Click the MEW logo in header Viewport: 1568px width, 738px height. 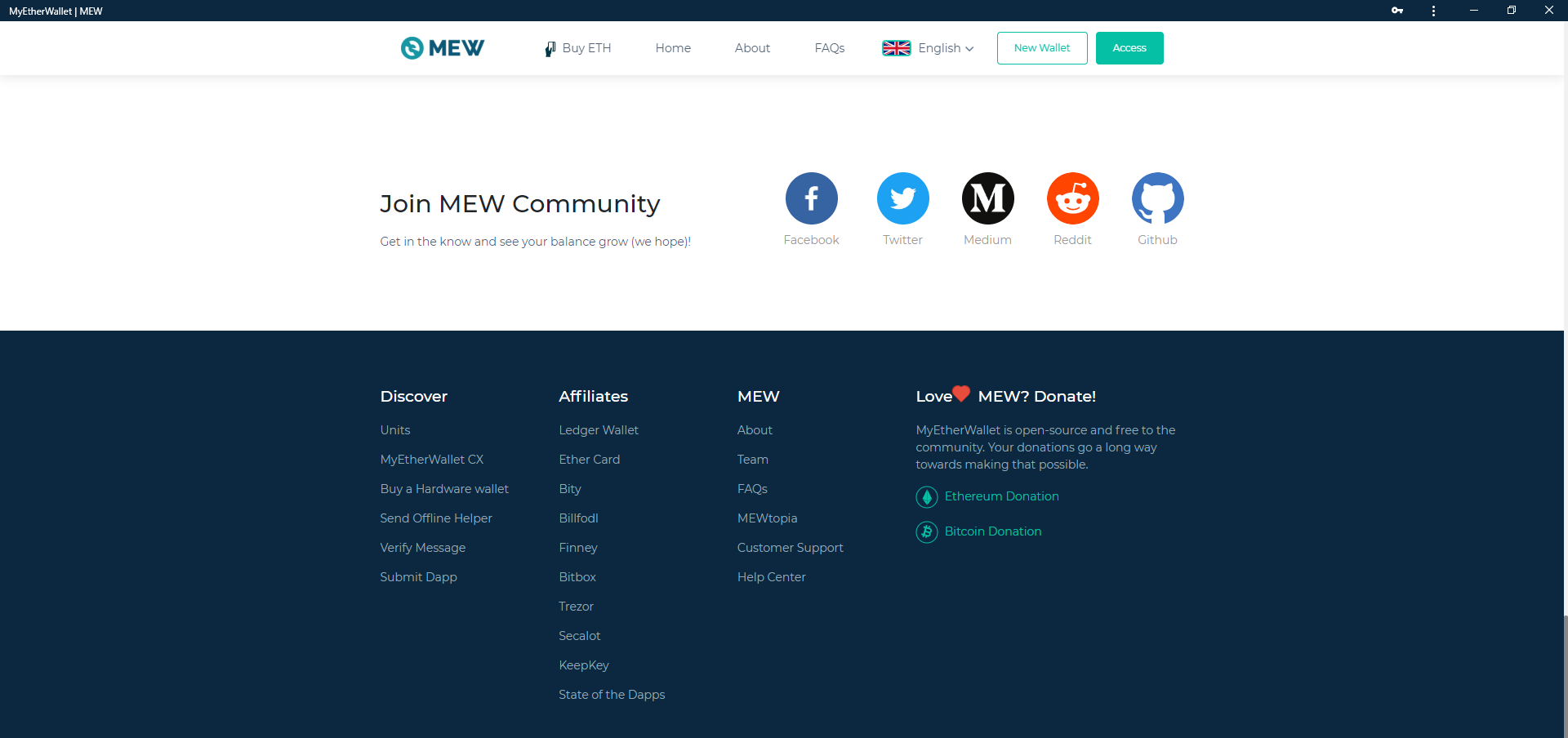click(x=442, y=48)
